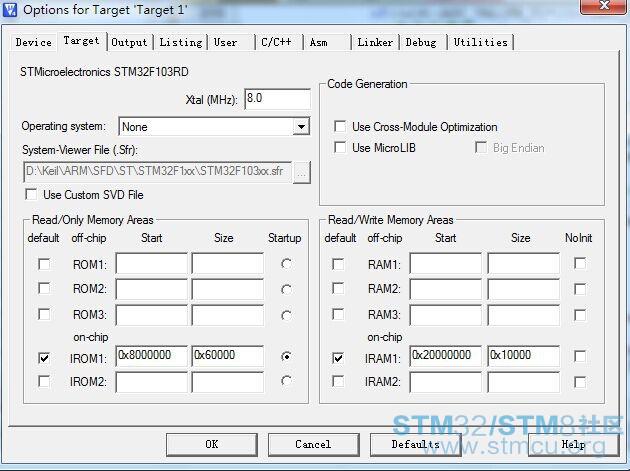Enable NoInit for RAM3
The image size is (630, 471).
tap(580, 315)
